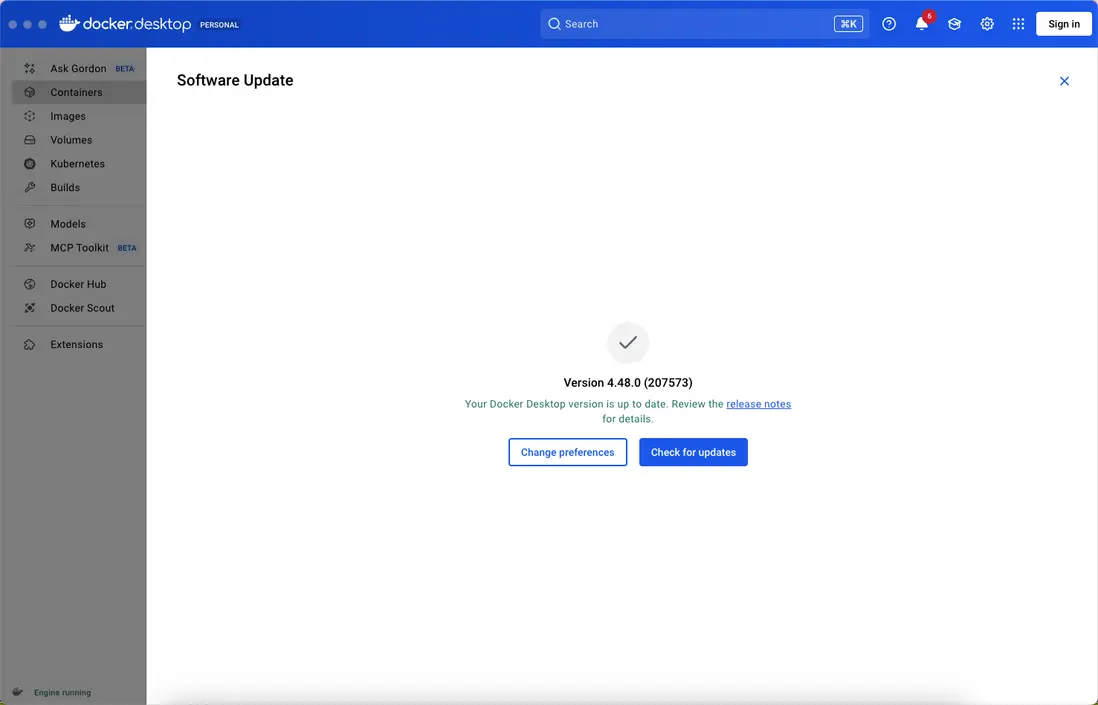Select Models in the sidebar
The image size is (1098, 705).
click(x=78, y=224)
